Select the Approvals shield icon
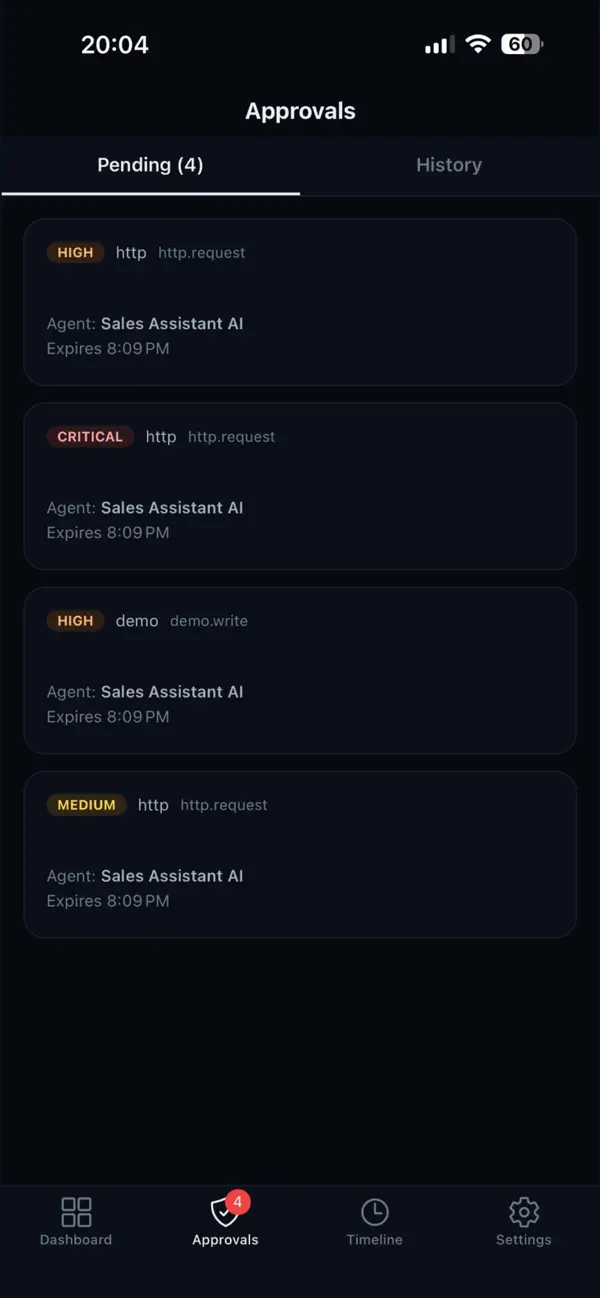The image size is (600, 1298). [222, 1212]
